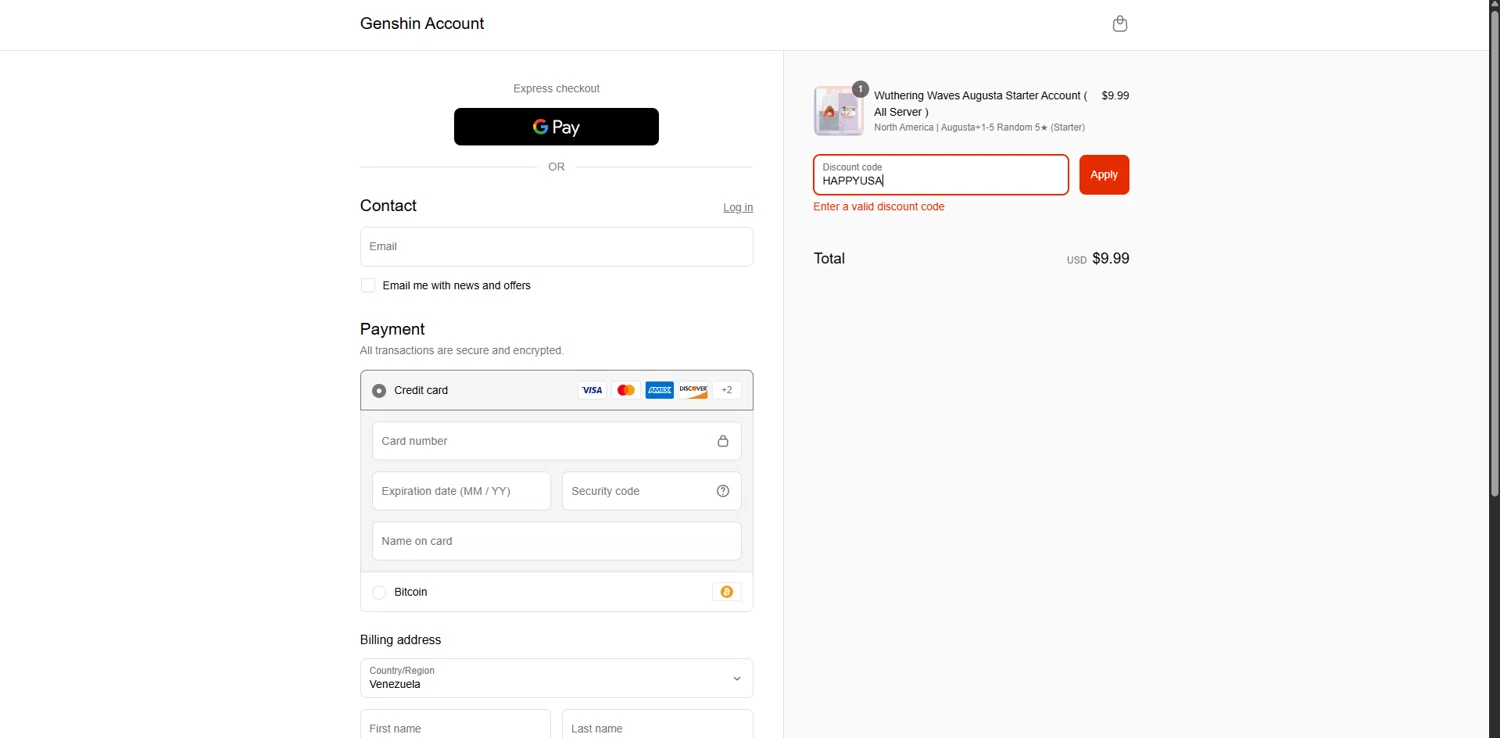This screenshot has height=738, width=1500.
Task: Click the Enter a valid discount code error
Action: [x=879, y=207]
